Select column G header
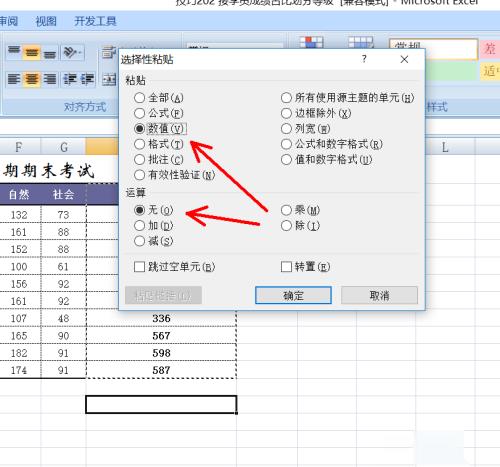 point(64,147)
